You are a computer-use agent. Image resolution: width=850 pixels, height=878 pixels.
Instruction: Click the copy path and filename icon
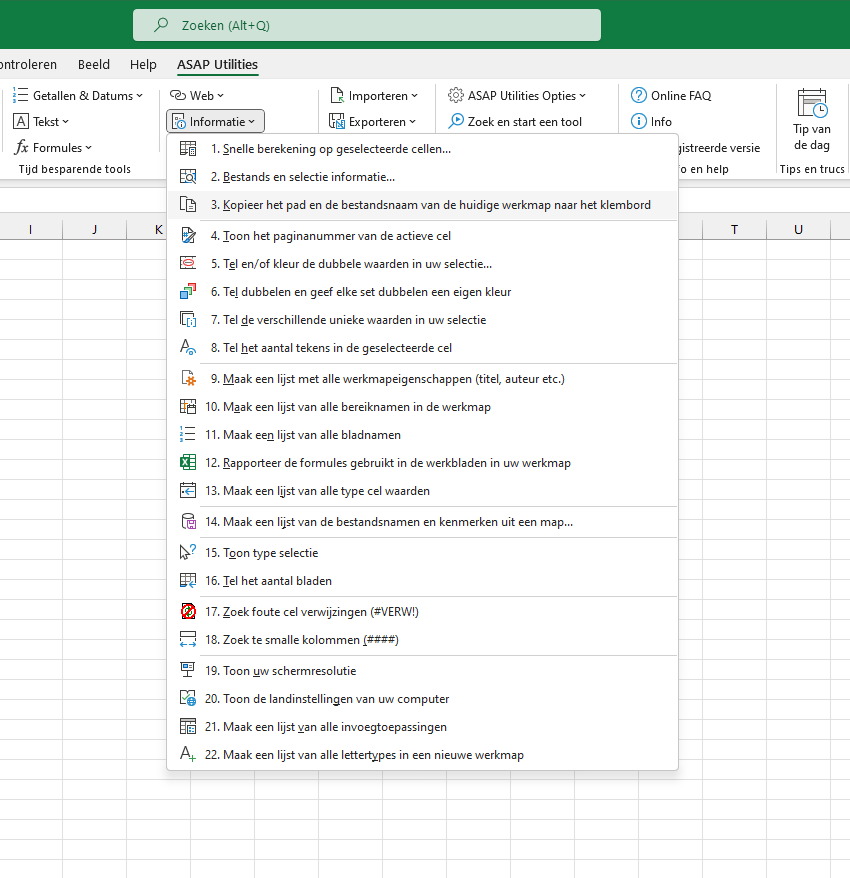[188, 205]
